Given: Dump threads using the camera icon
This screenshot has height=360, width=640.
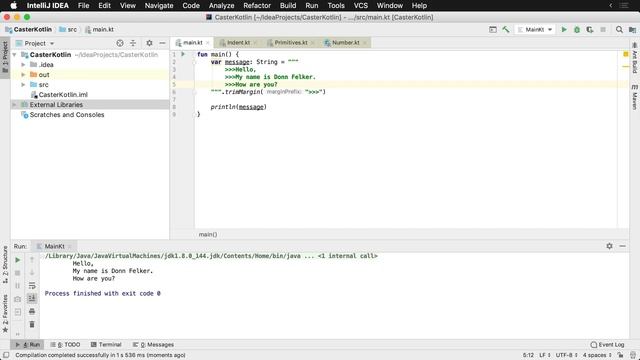Looking at the screenshot, I should pyautogui.click(x=18, y=299).
